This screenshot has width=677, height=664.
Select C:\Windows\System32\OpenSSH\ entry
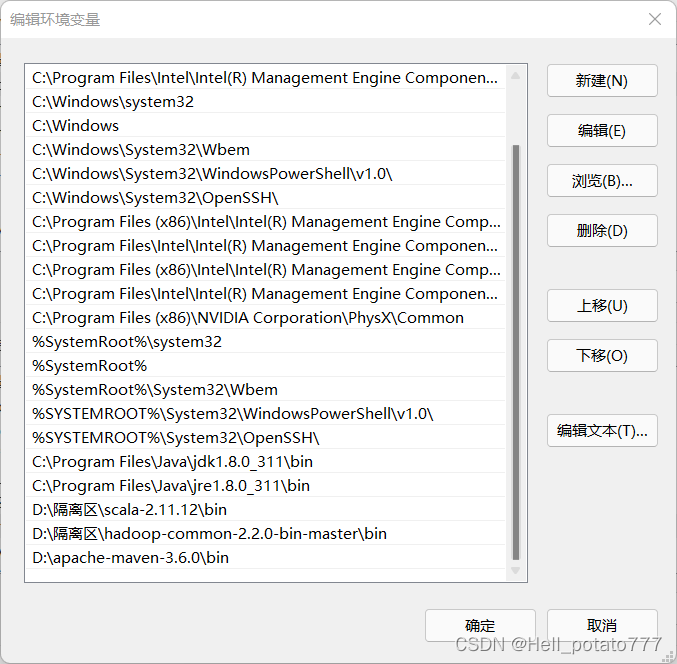265,198
